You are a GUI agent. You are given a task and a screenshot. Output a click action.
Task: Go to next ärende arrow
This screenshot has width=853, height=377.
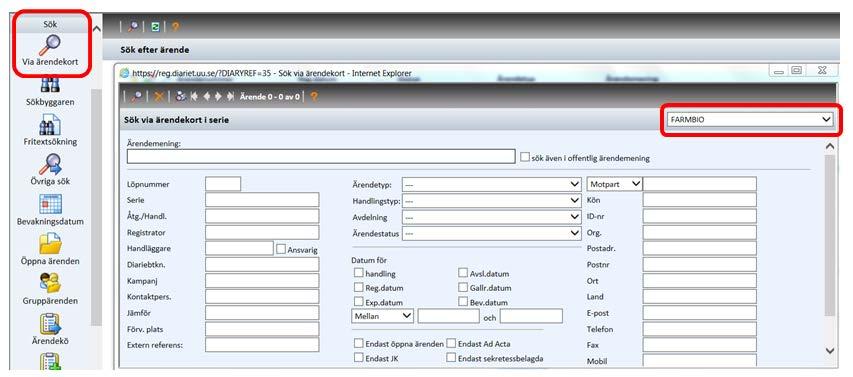point(218,96)
